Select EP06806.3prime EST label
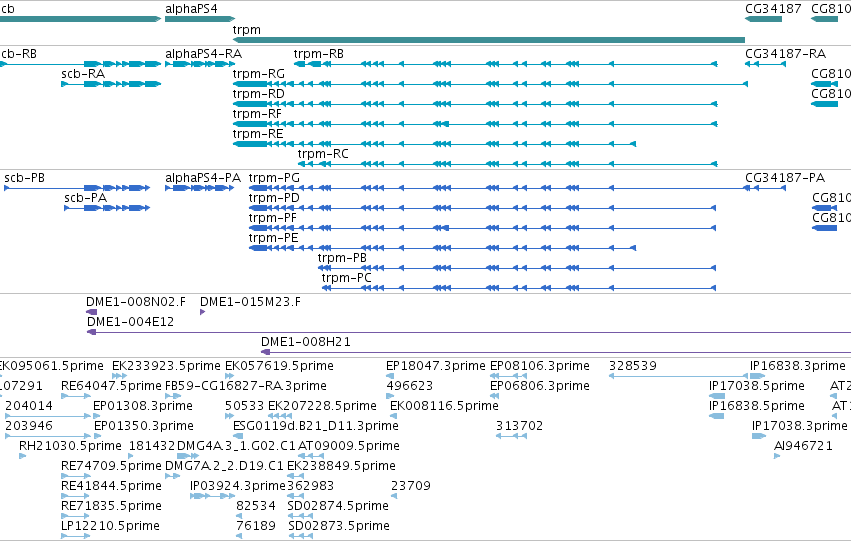 (539, 386)
